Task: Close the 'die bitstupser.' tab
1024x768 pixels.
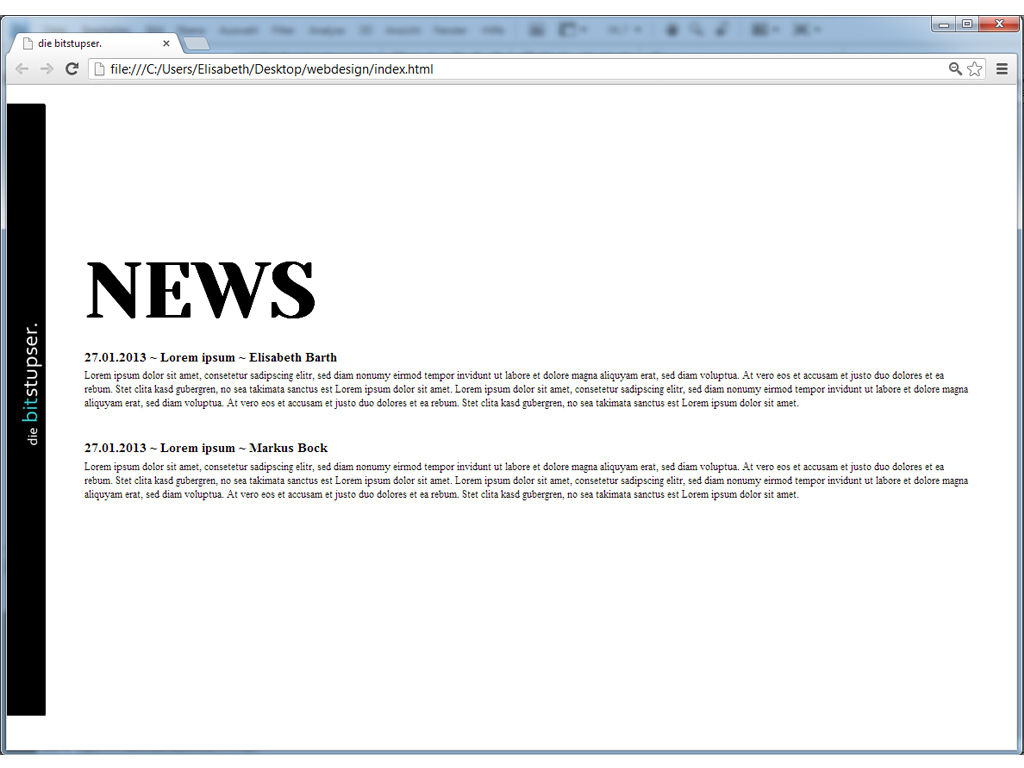Action: point(166,44)
